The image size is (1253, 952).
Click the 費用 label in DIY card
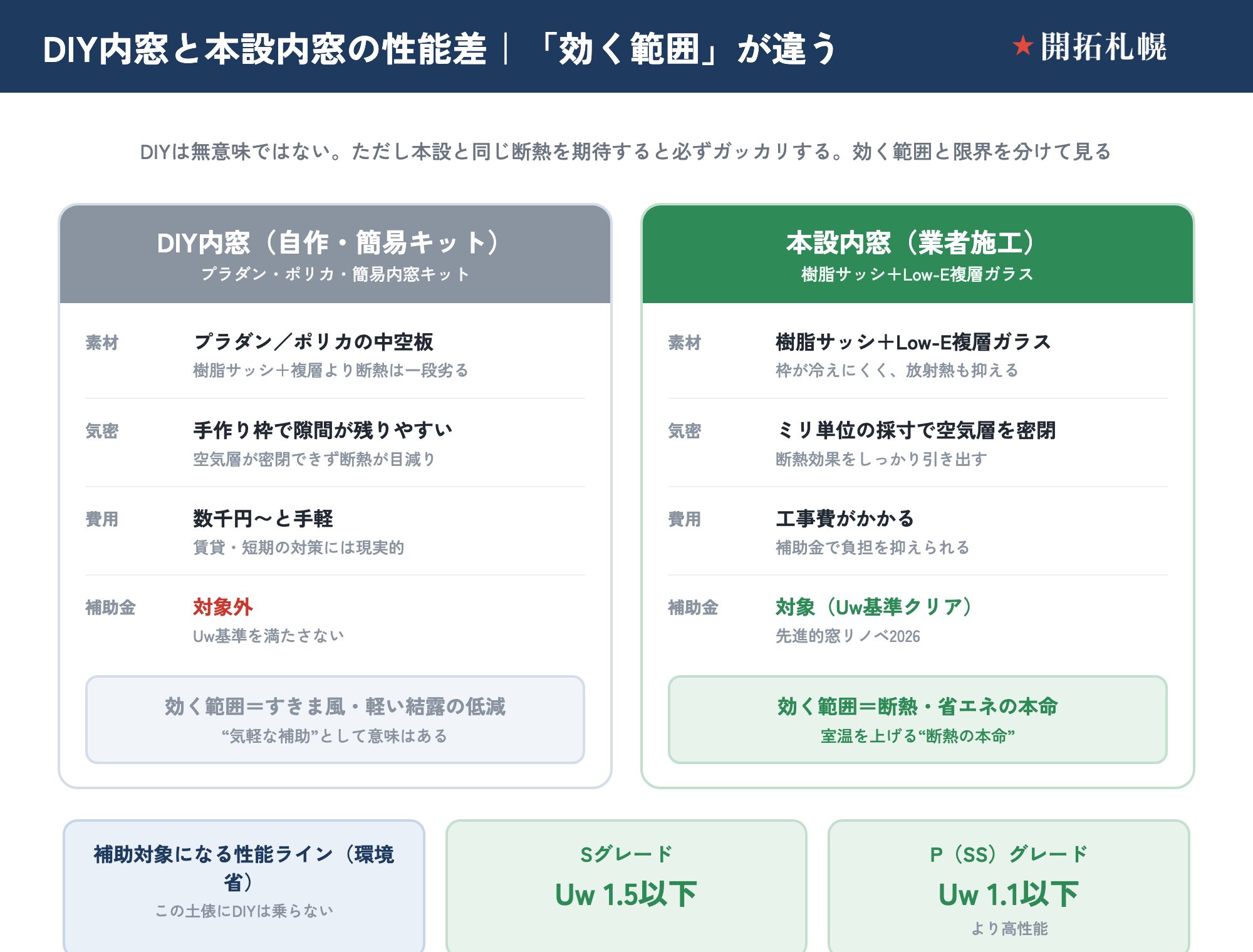pos(102,519)
